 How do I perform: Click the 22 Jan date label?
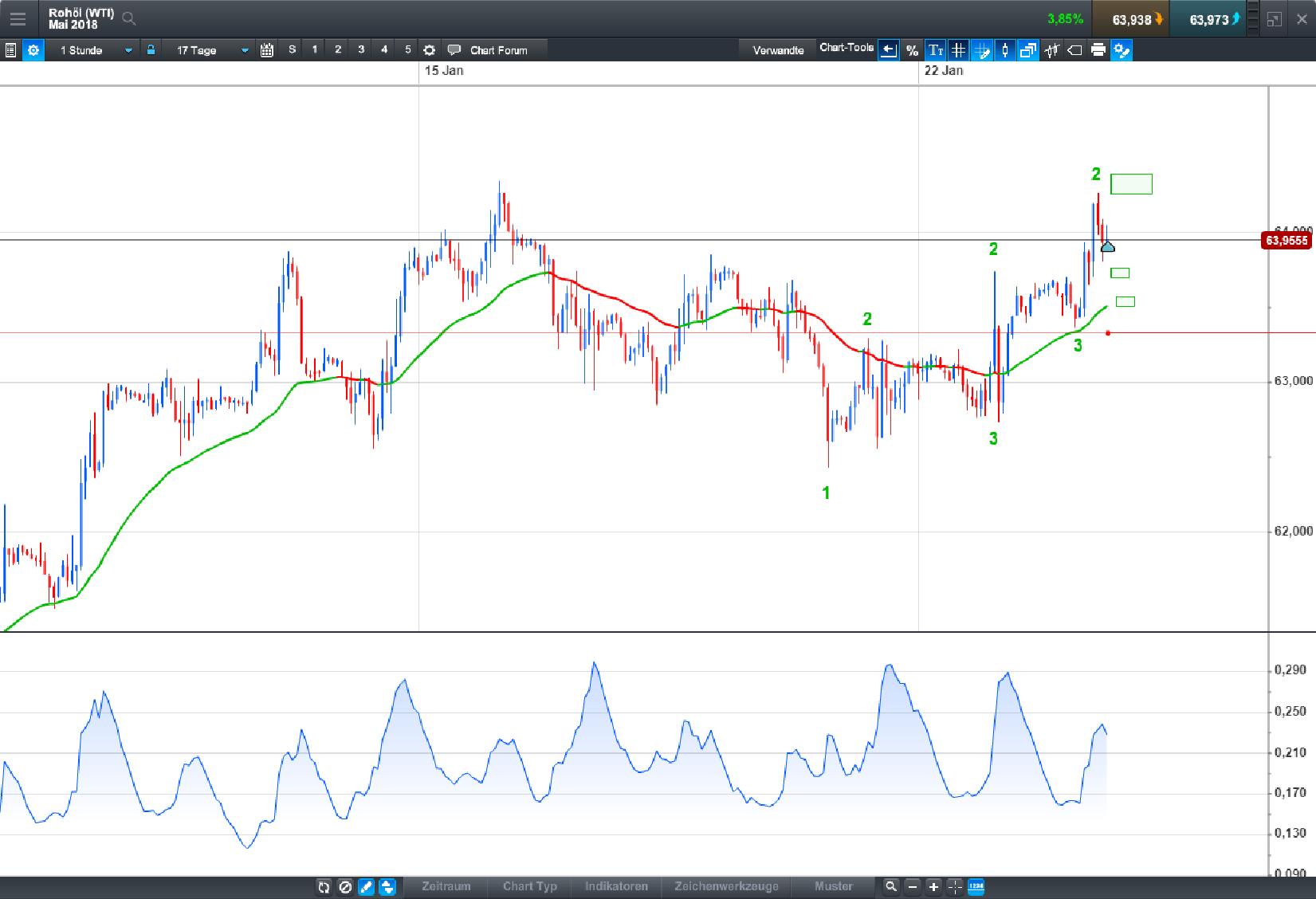pos(944,70)
